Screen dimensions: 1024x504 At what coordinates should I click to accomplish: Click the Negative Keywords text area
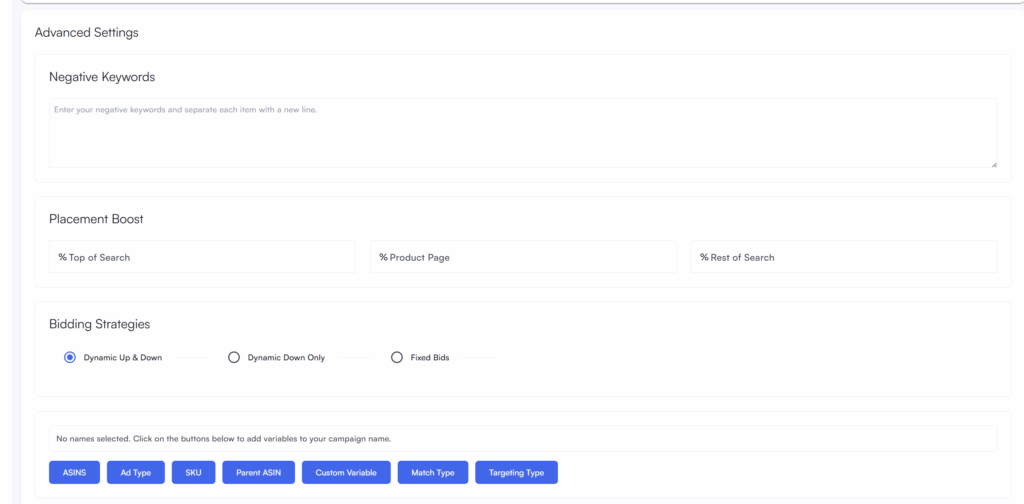click(x=522, y=133)
